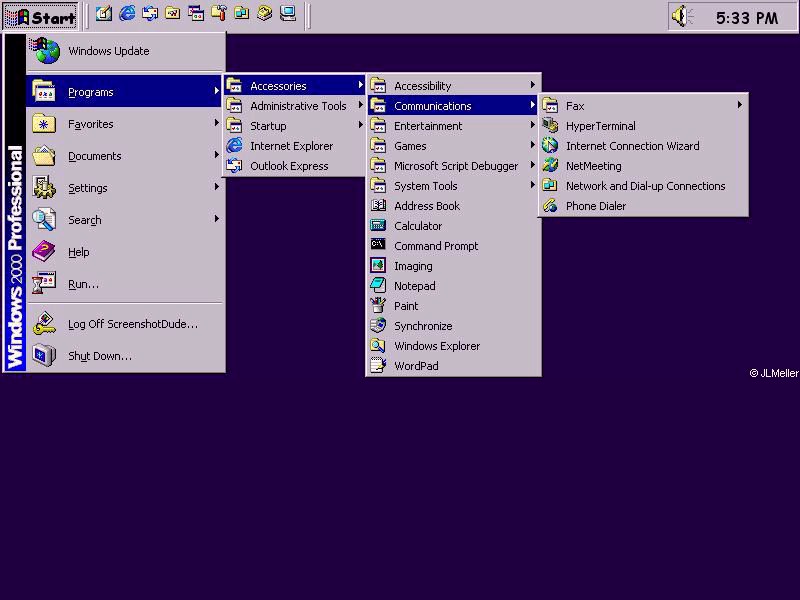This screenshot has width=800, height=600.
Task: Click the Internet Explorer icon in the Programs menu
Action: (x=234, y=145)
